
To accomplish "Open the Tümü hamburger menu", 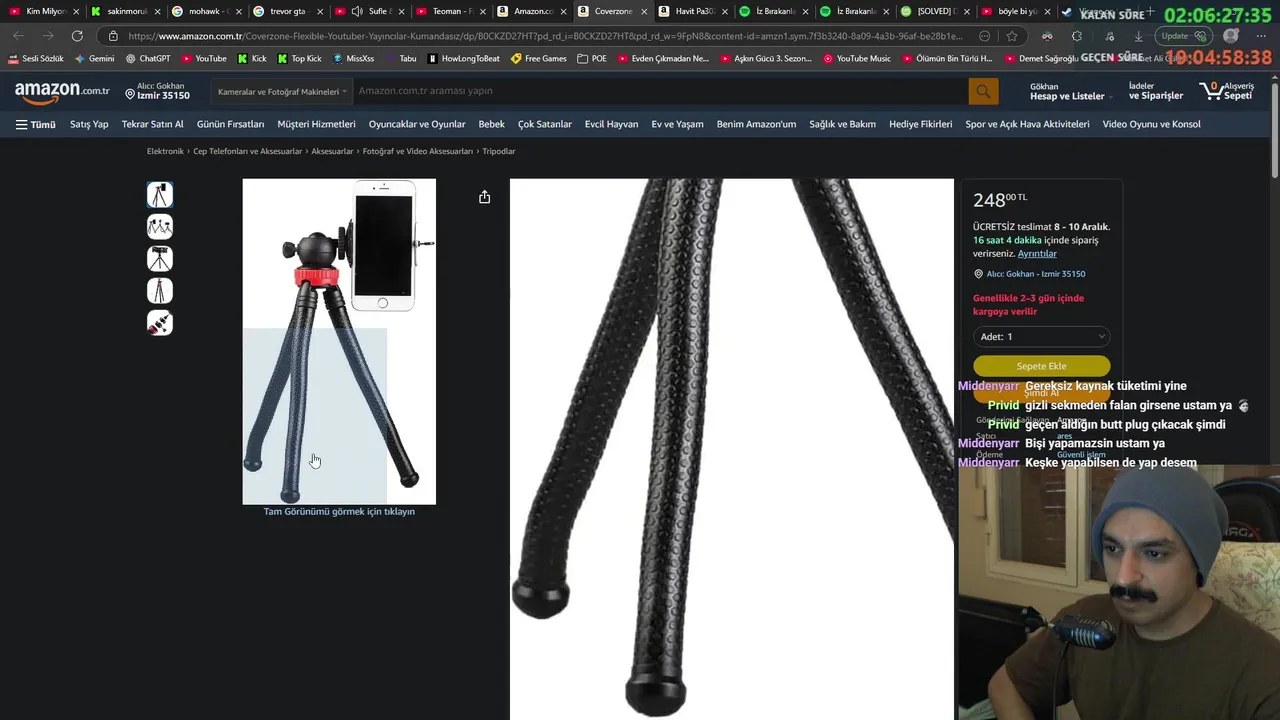I will [x=36, y=125].
